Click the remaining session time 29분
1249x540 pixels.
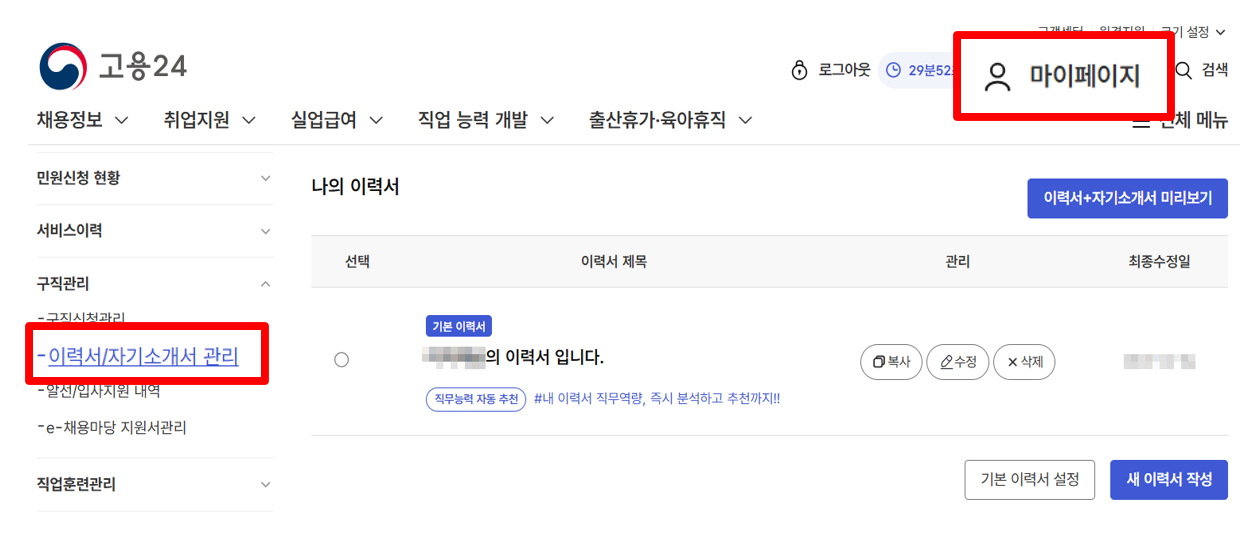pyautogui.click(x=930, y=70)
